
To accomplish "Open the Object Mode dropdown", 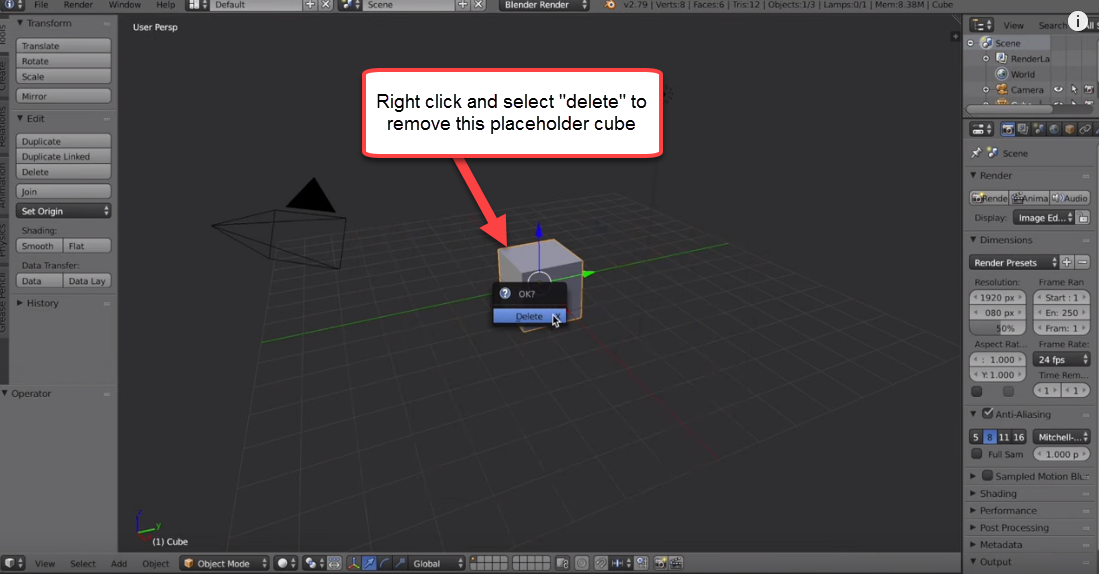I will point(224,563).
